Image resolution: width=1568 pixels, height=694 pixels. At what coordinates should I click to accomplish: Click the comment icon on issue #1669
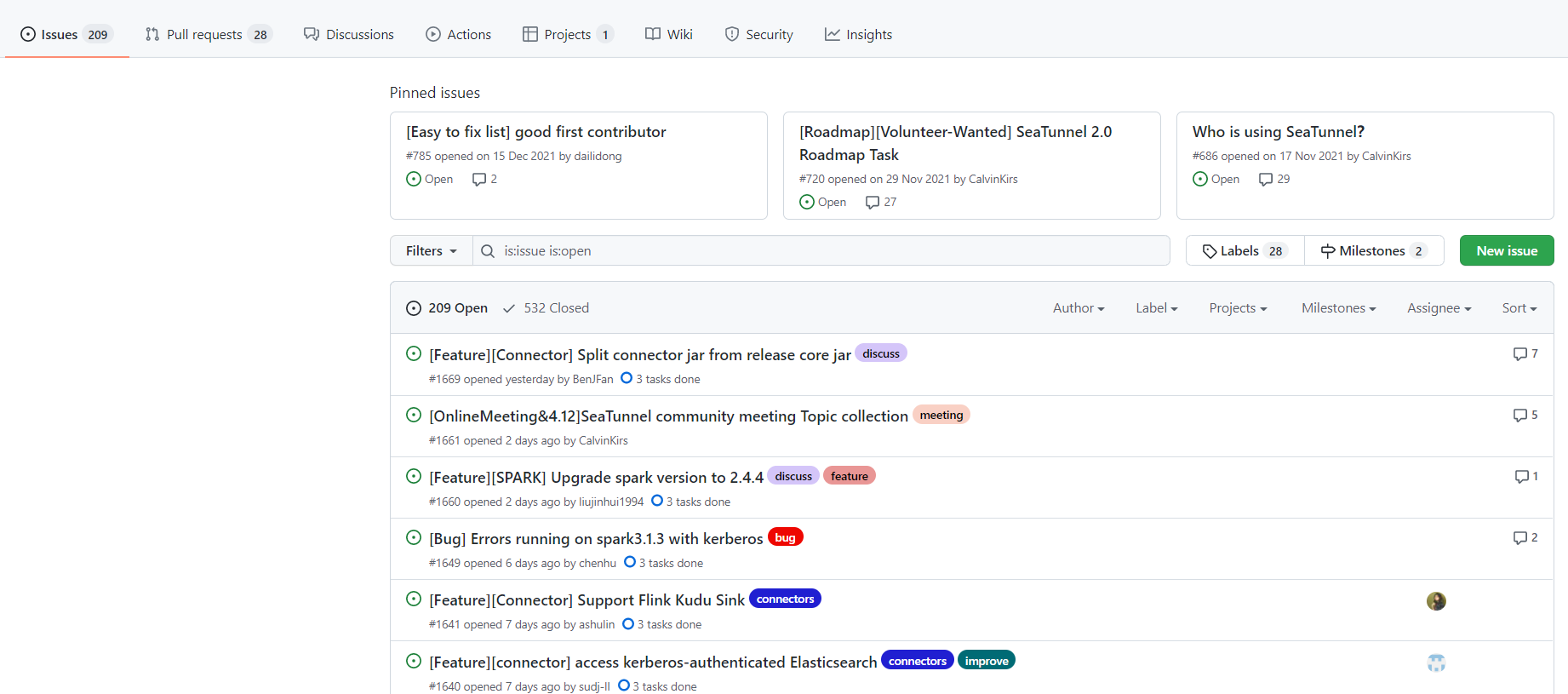point(1519,354)
